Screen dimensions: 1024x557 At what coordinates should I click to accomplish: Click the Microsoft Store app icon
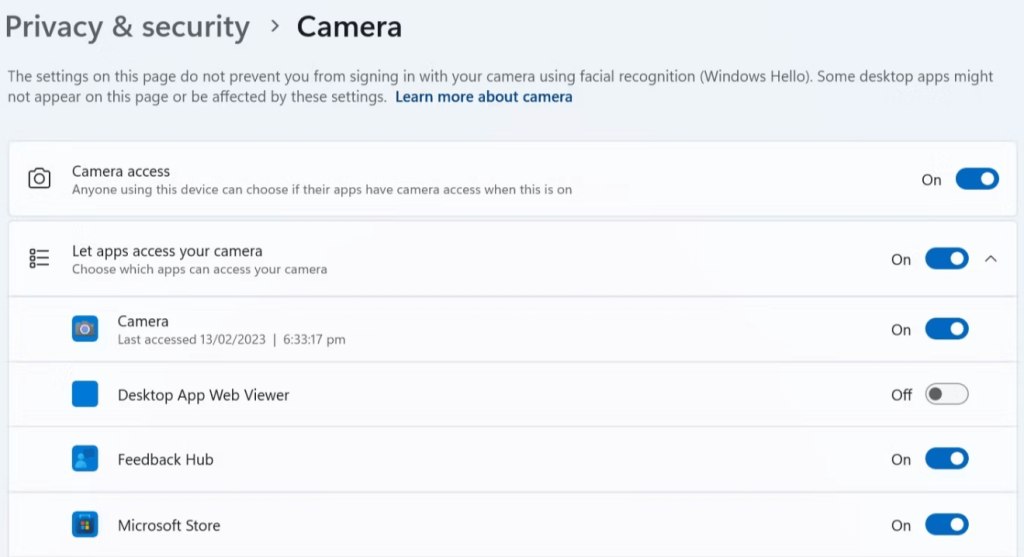tap(85, 525)
